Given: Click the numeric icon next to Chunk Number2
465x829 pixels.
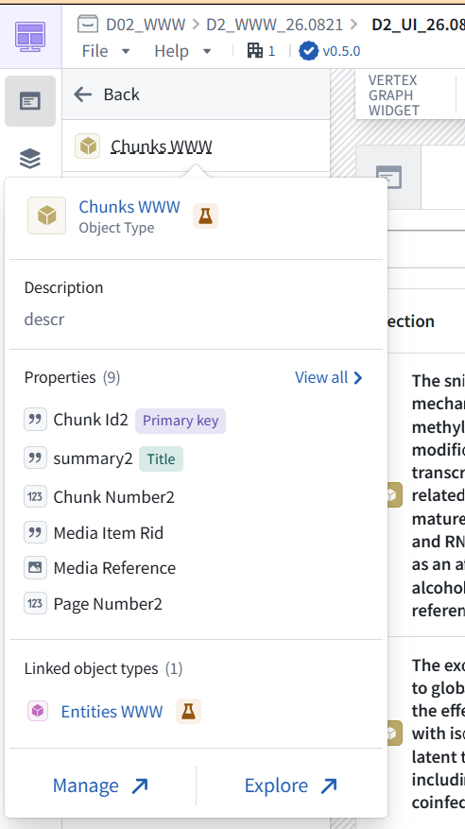Looking at the screenshot, I should point(35,496).
